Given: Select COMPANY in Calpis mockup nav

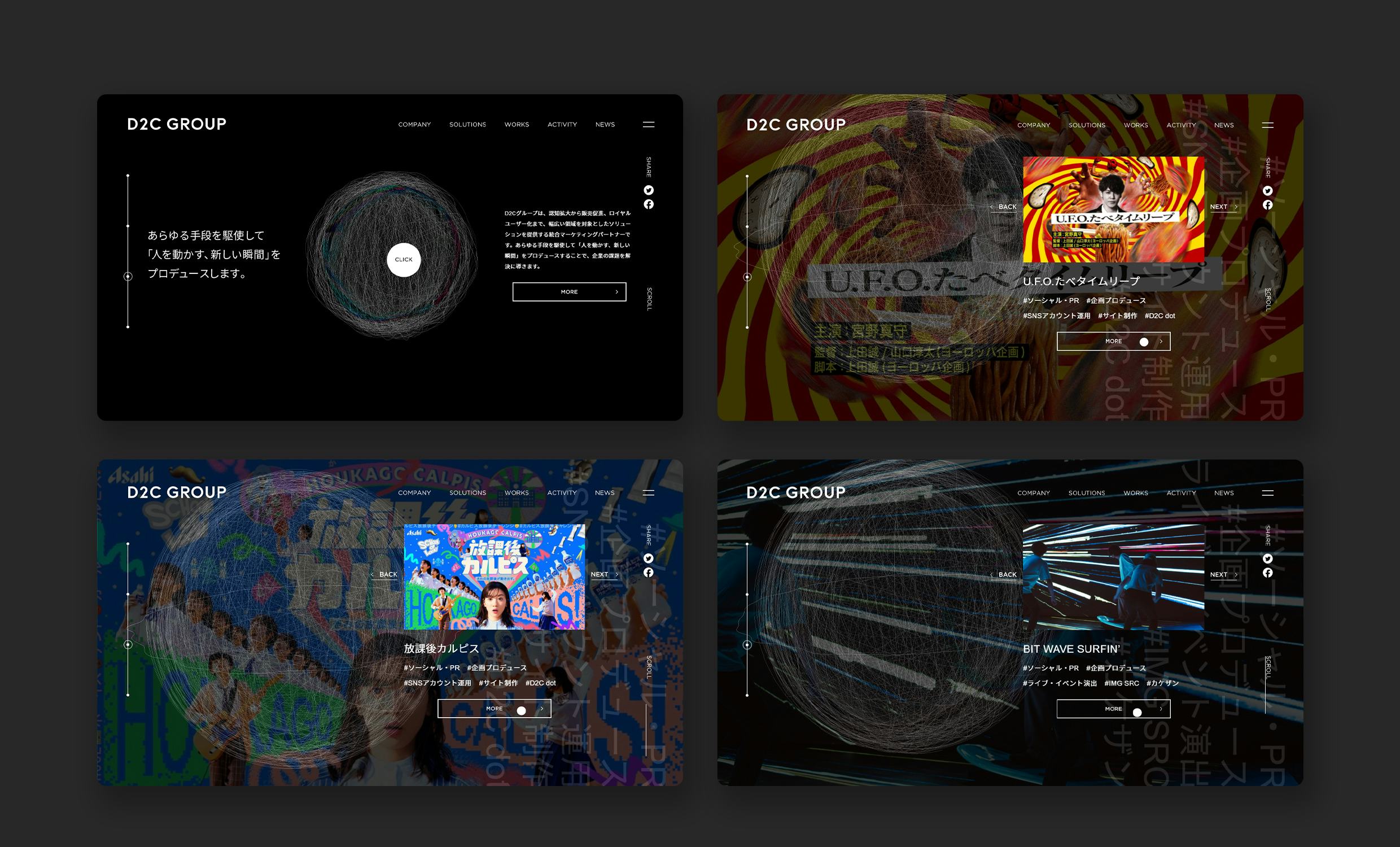Looking at the screenshot, I should pyautogui.click(x=414, y=493).
